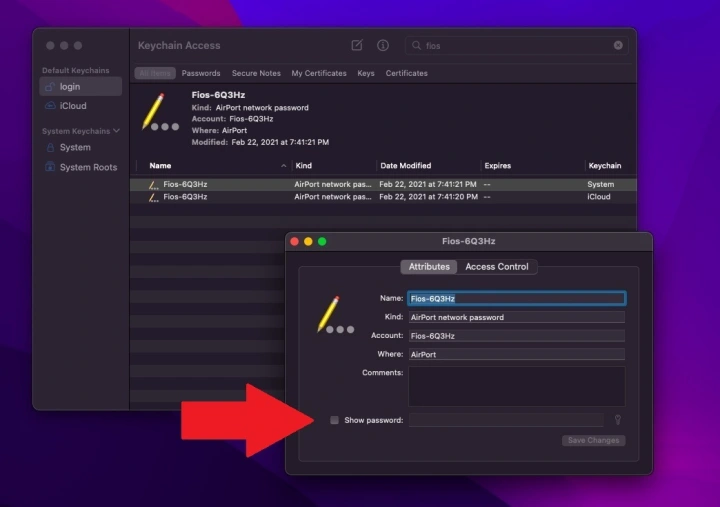Clear the search field with the x icon
The width and height of the screenshot is (720, 507).
(x=618, y=46)
